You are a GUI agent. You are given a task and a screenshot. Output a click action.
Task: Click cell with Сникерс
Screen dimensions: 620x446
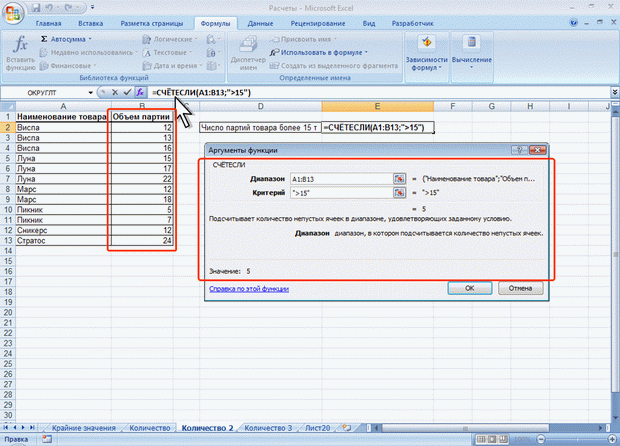[x=62, y=231]
